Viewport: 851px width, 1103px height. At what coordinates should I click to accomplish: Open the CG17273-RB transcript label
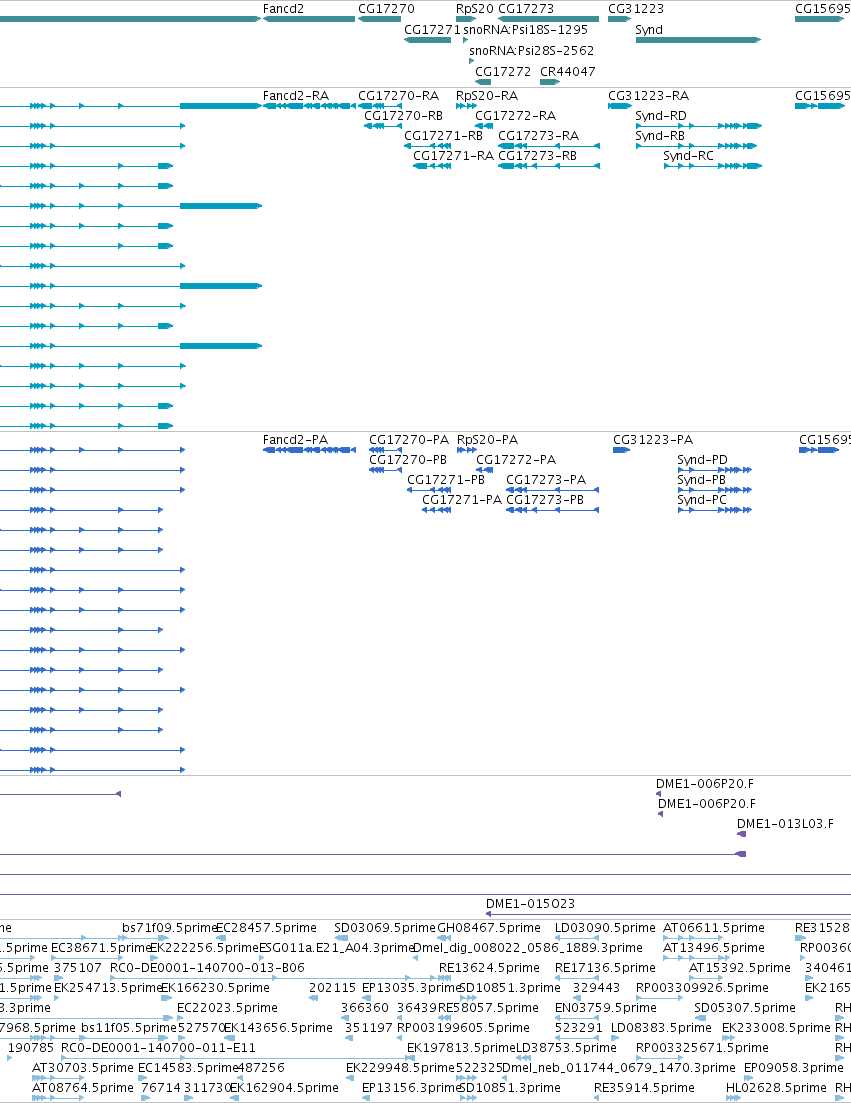[537, 156]
